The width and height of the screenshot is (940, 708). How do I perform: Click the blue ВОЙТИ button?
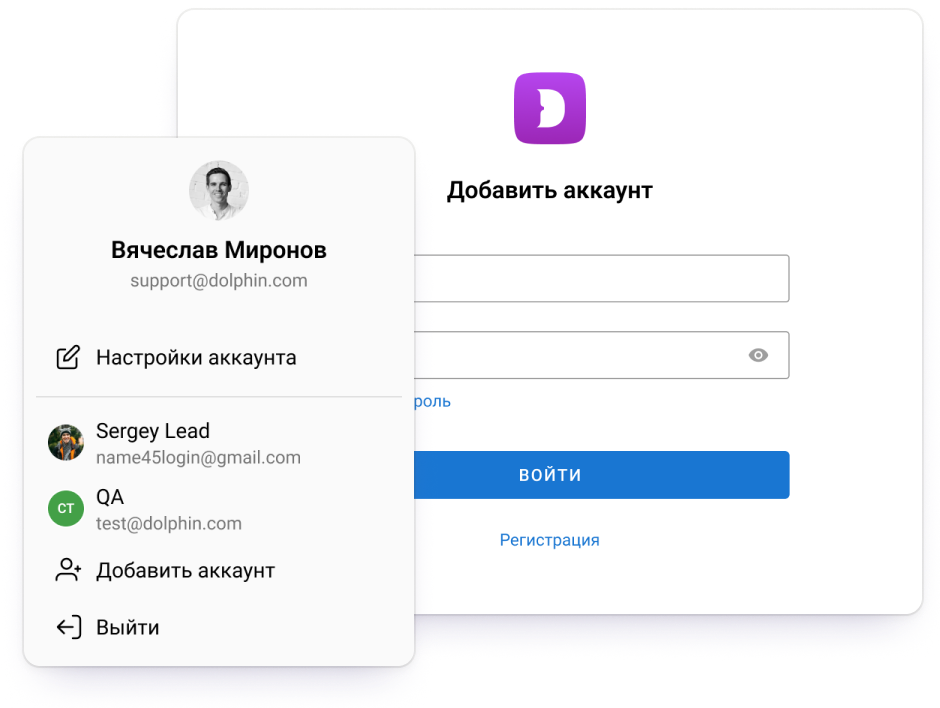[x=601, y=475]
